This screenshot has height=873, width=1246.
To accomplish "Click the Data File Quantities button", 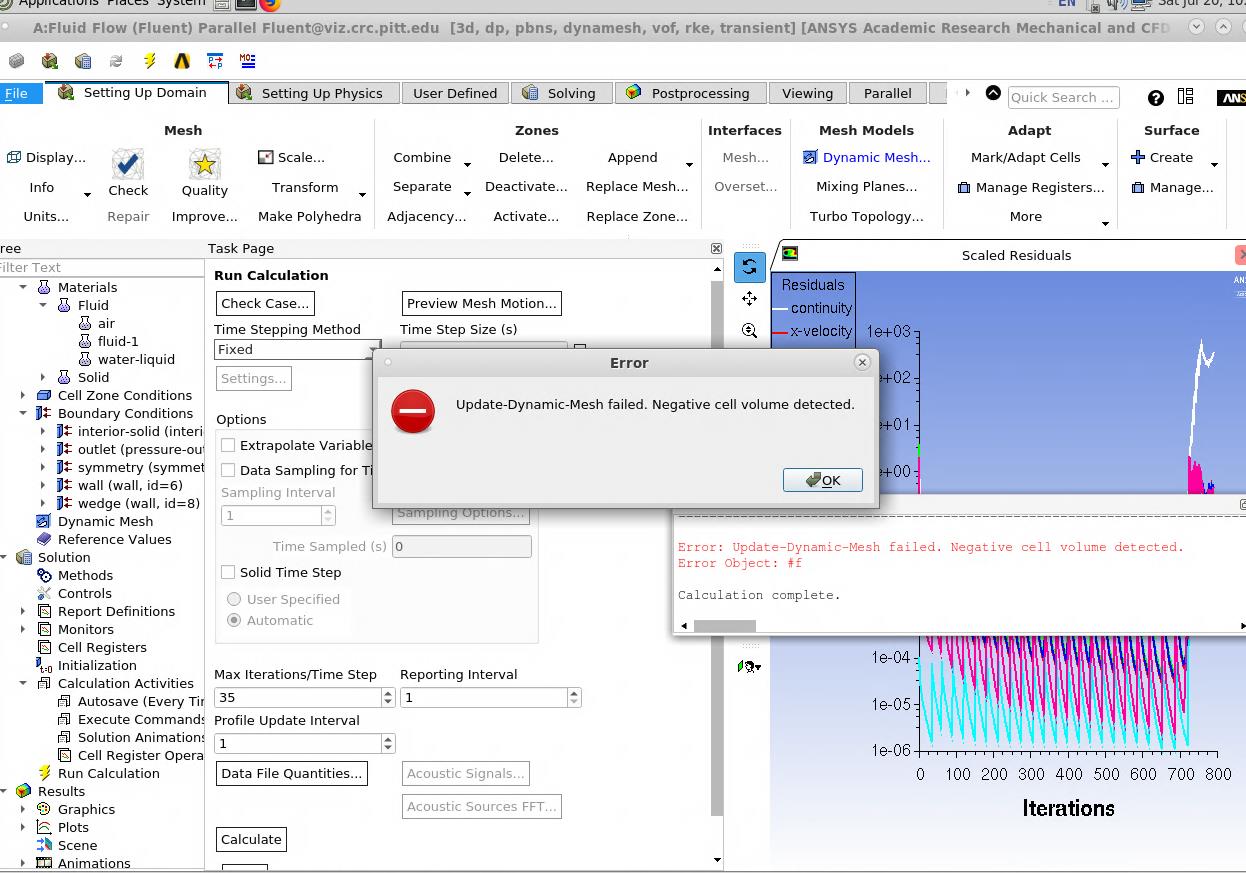I will coord(291,773).
